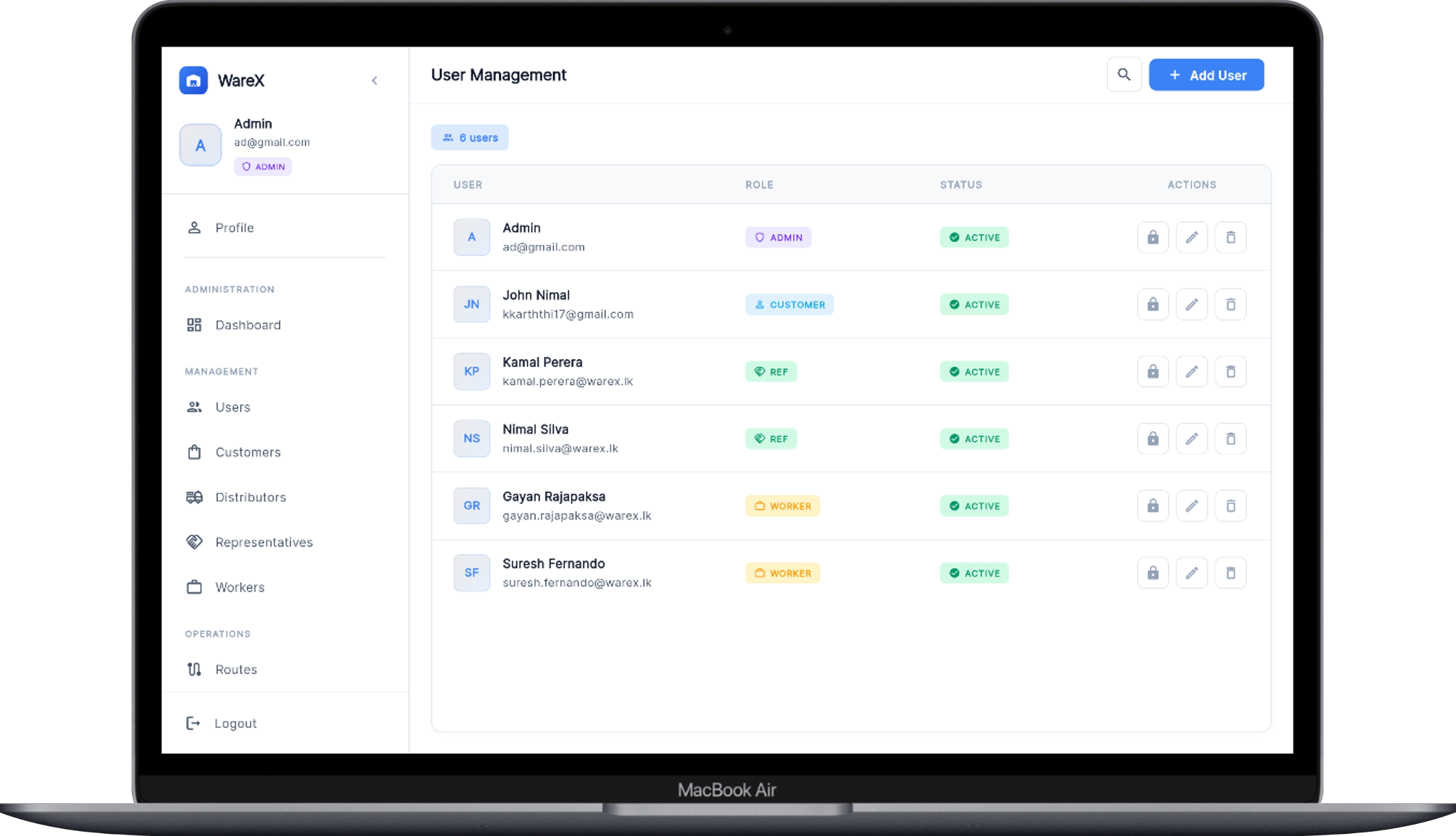1456x836 pixels.
Task: Delete Gayan Rajapaksa user
Action: (1231, 506)
